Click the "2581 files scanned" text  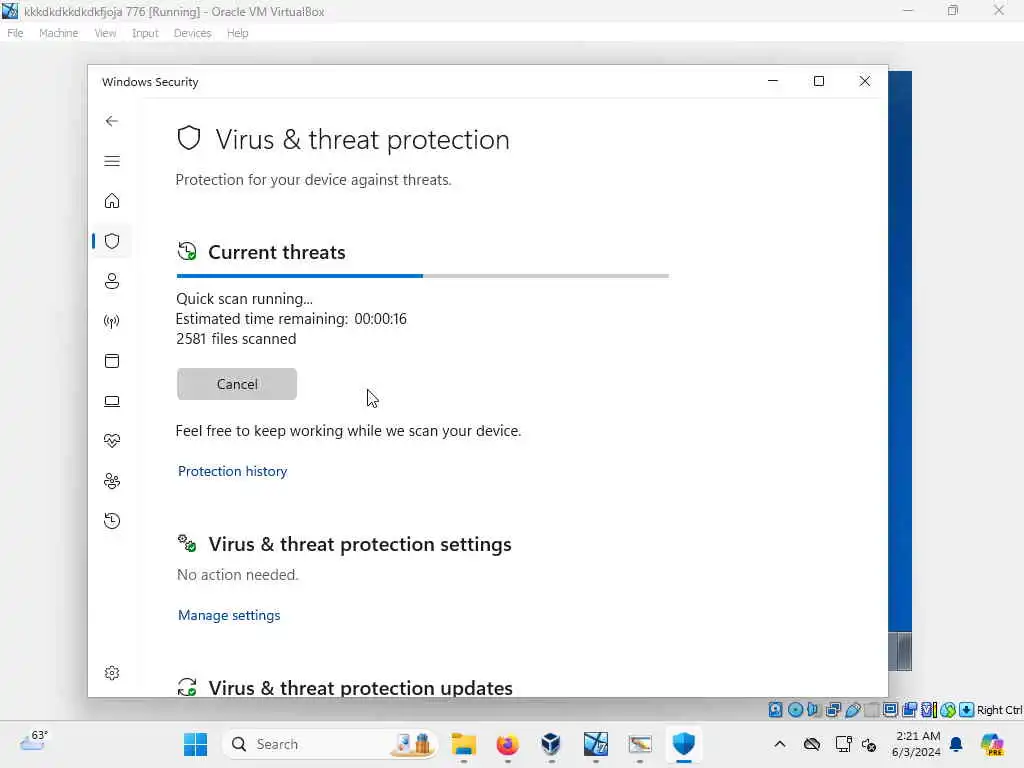click(236, 339)
